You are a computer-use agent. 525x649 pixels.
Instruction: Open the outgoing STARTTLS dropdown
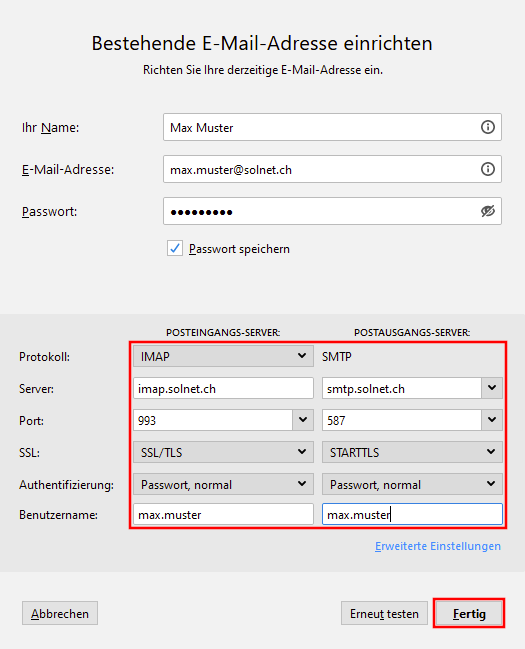point(412,452)
